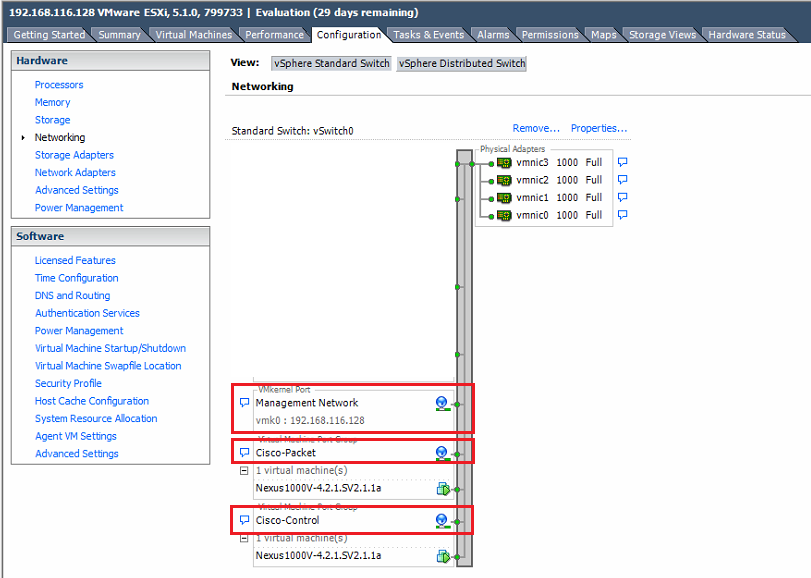811x578 pixels.
Task: Click the globe port icon for Management Network
Action: coord(442,404)
